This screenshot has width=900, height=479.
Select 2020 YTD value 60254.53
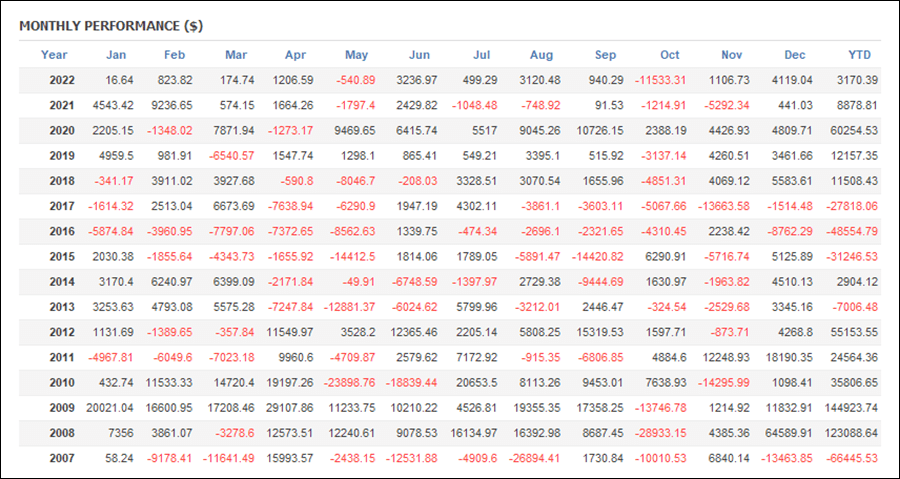click(852, 131)
